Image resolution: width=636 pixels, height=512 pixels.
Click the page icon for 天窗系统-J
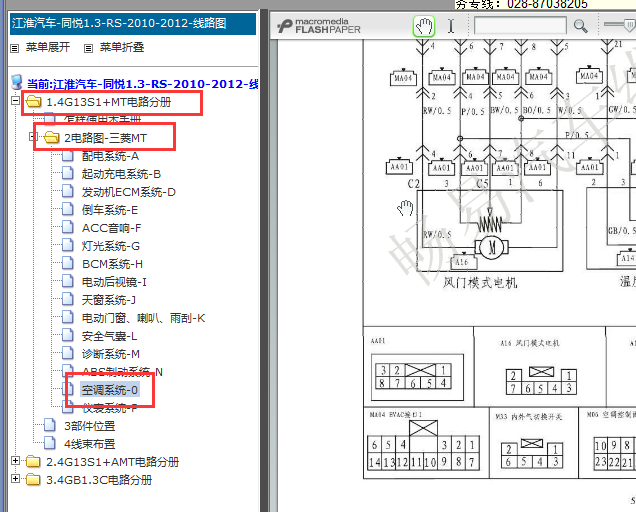coord(67,299)
